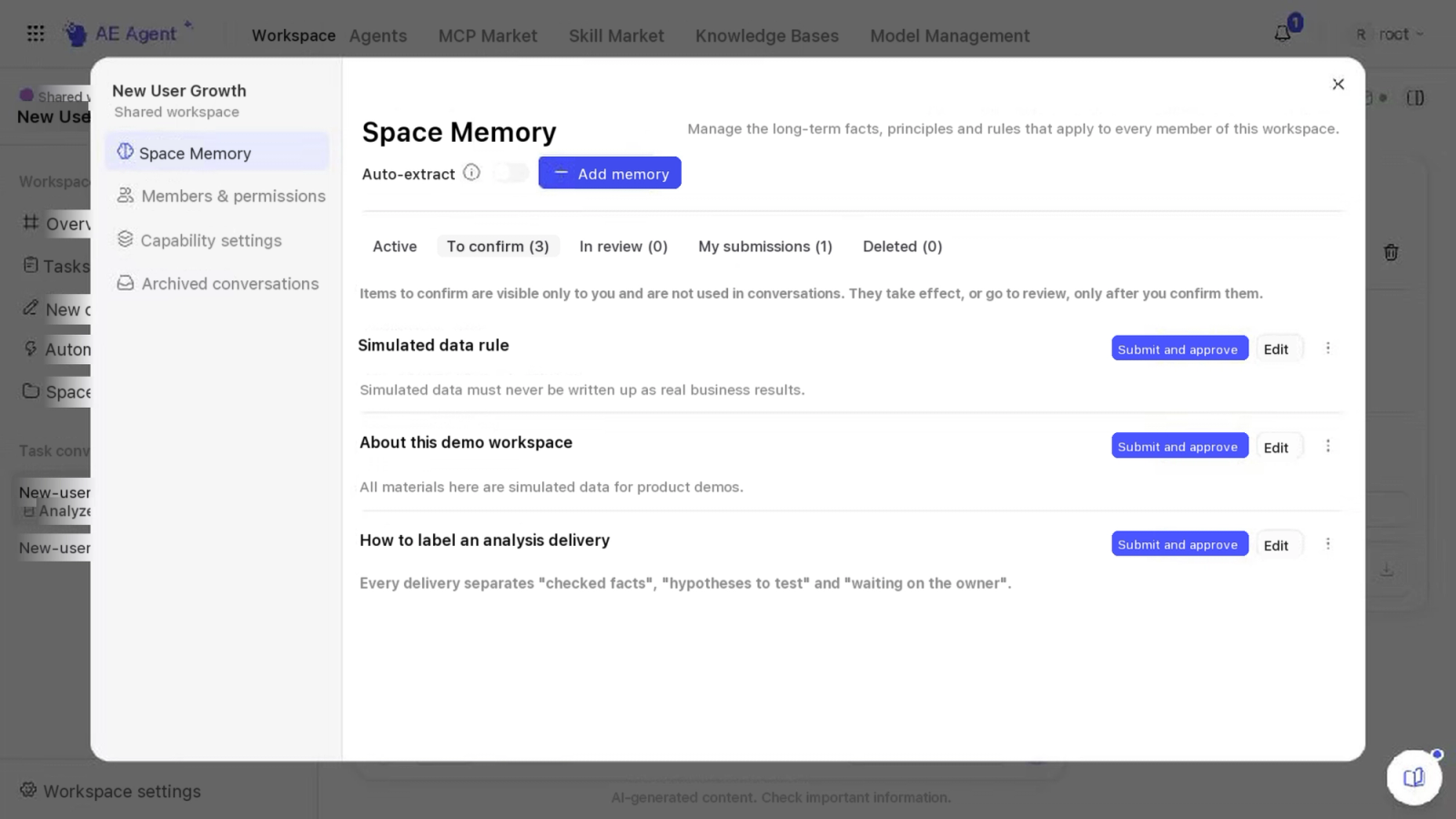Viewport: 1456px width, 819px height.
Task: Open the notifications bell
Action: click(1282, 34)
